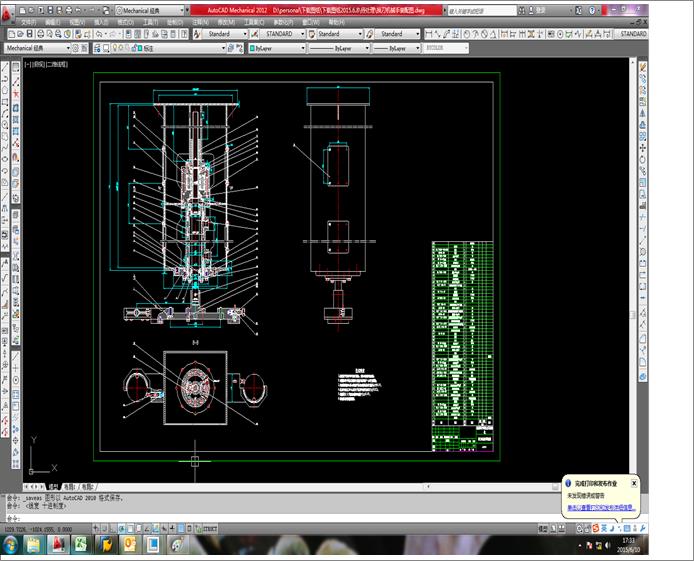This screenshot has height=561, width=694.
Task: Open the Text Style manager icon
Action: pos(197,34)
